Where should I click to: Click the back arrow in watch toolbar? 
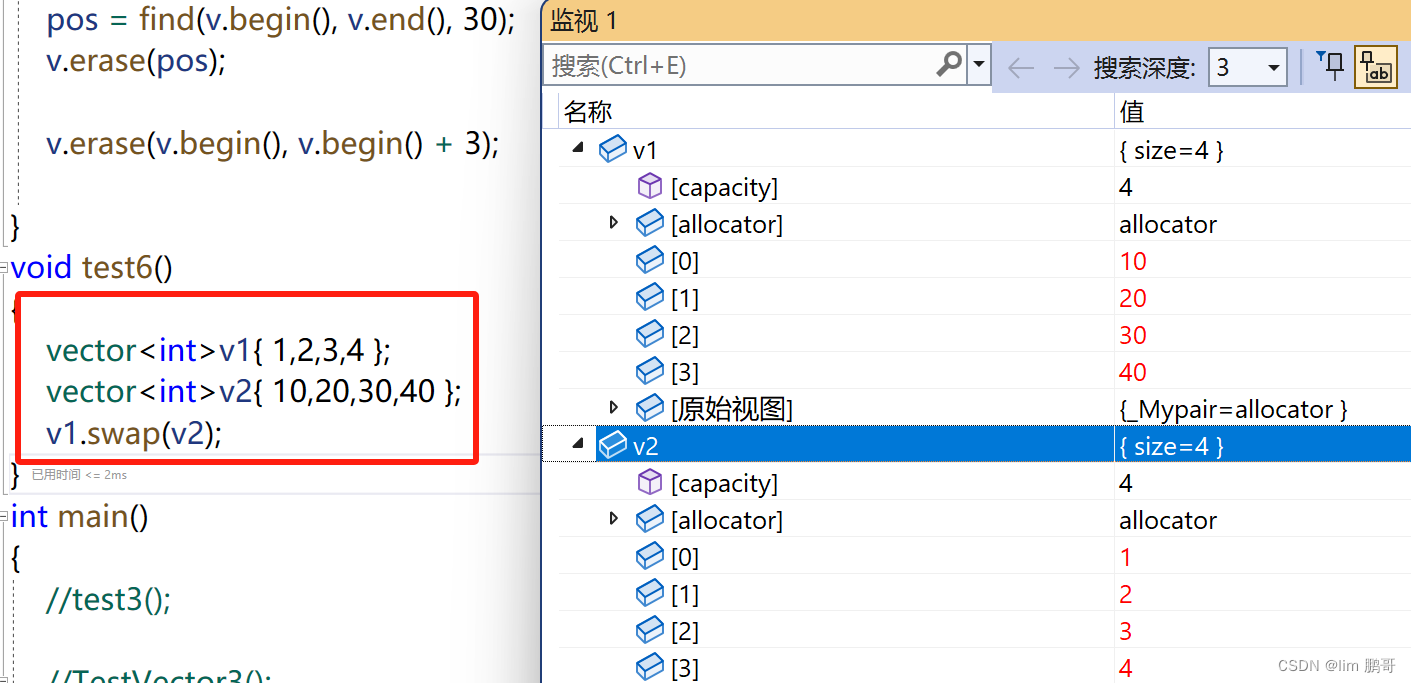click(1020, 68)
